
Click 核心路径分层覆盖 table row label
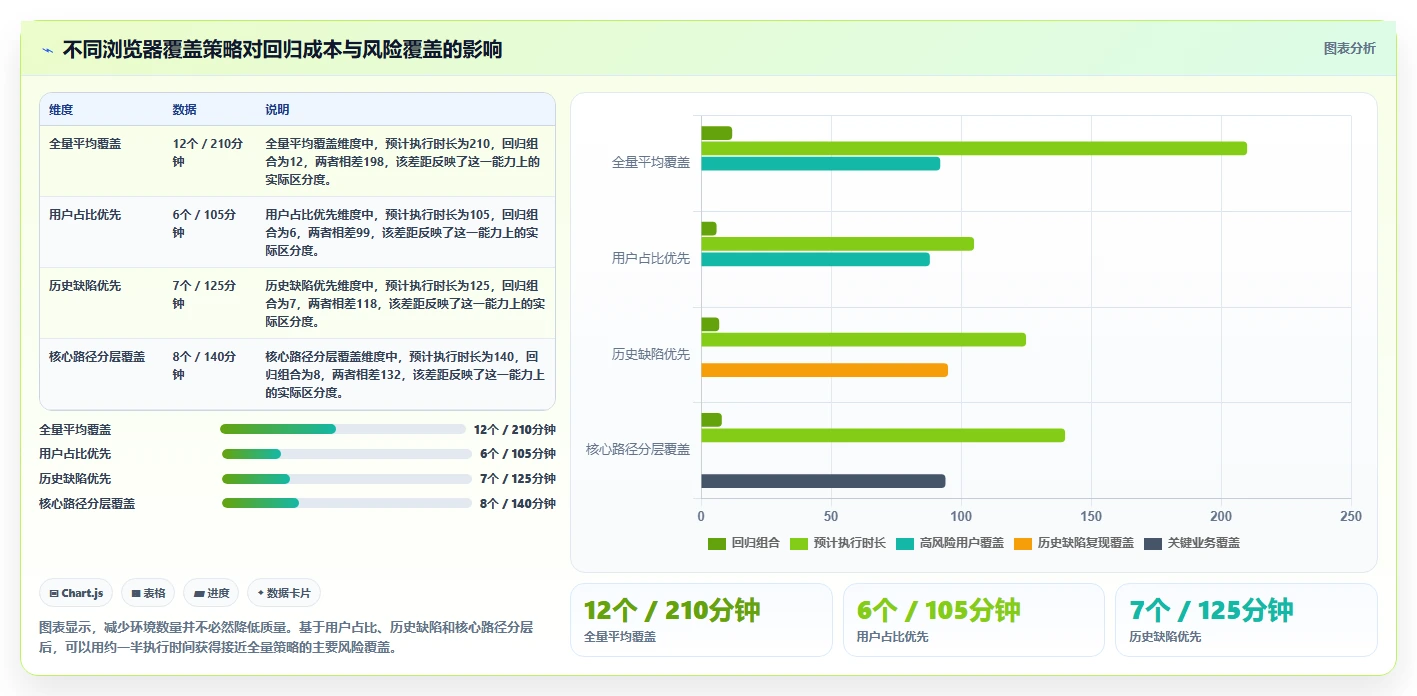point(97,357)
